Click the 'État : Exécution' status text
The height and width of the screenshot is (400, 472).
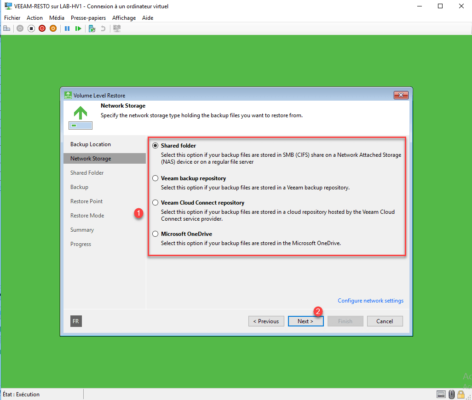(21, 394)
